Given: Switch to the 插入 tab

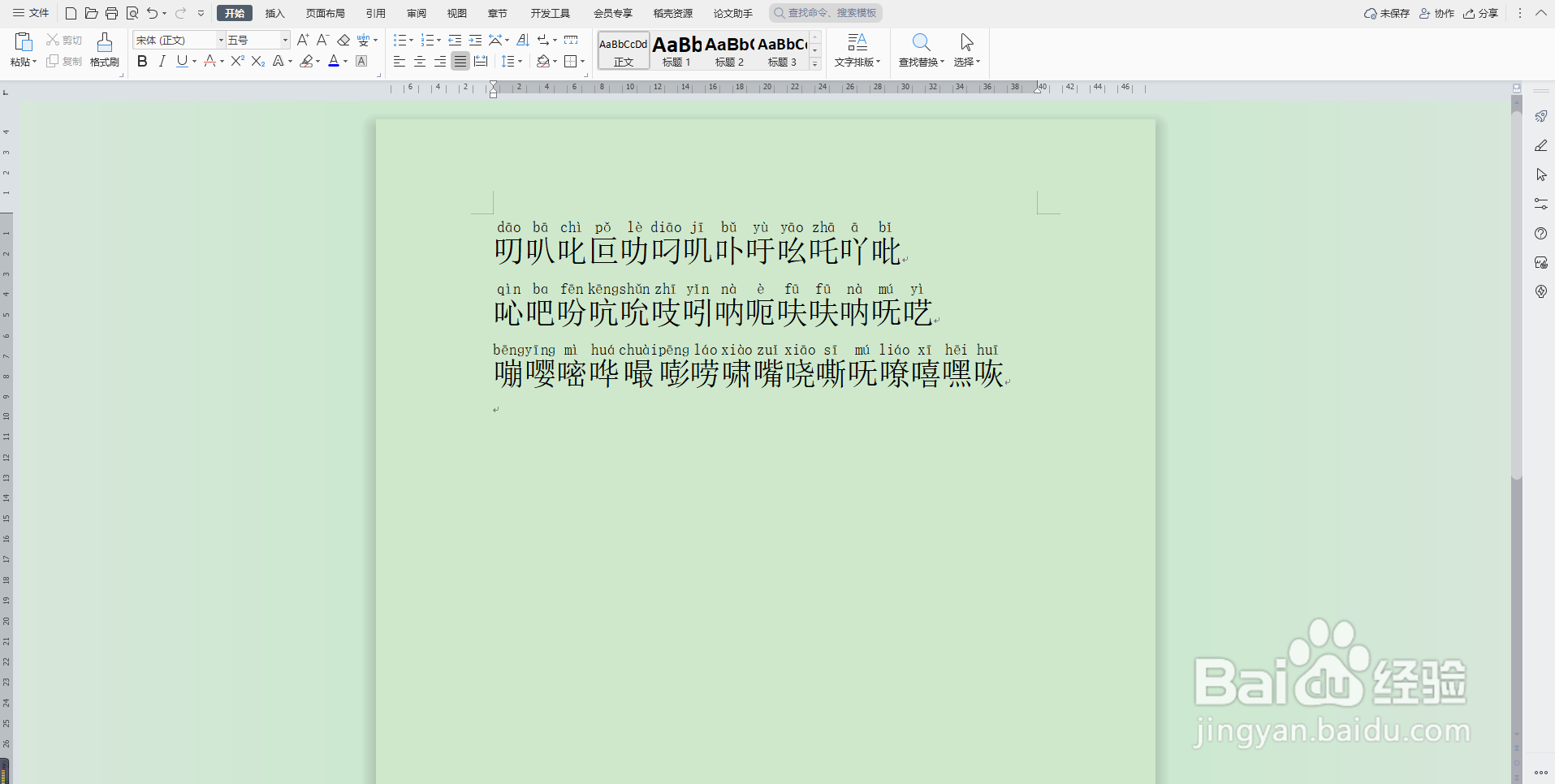Looking at the screenshot, I should point(275,13).
